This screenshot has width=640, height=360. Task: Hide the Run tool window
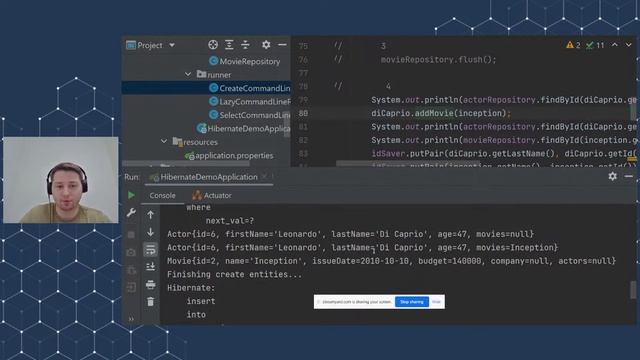click(629, 176)
